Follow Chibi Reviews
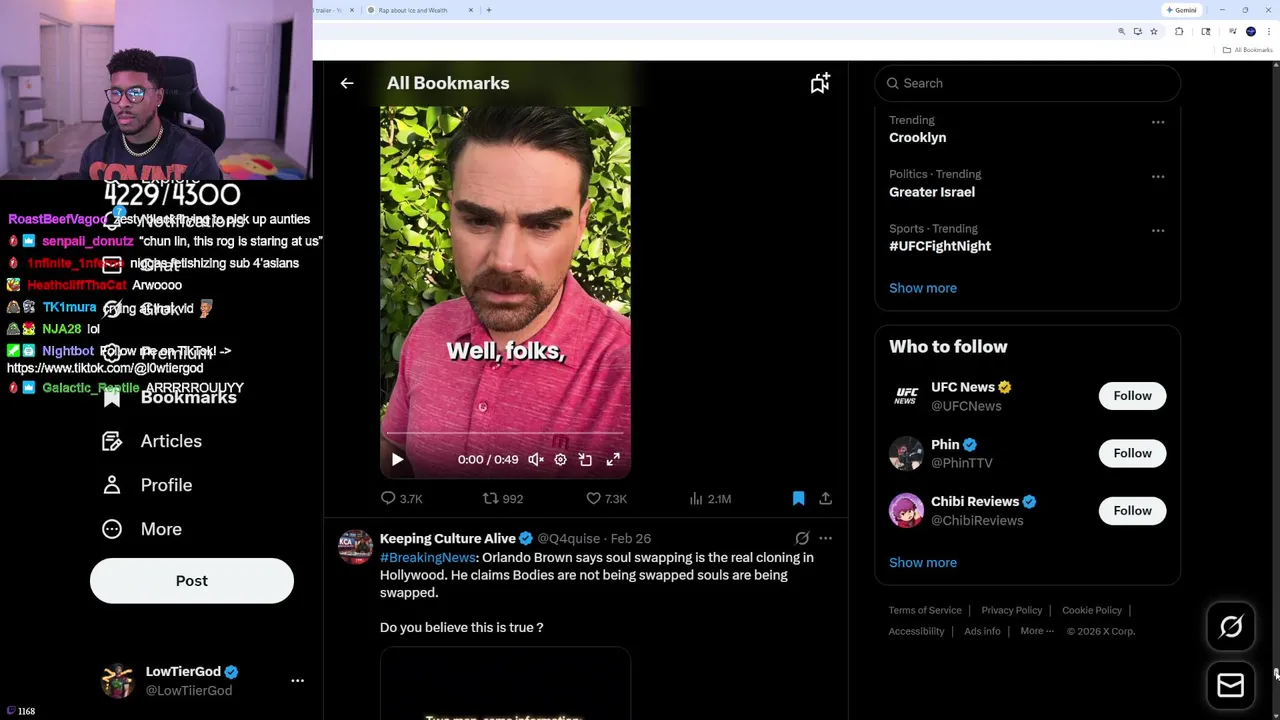The image size is (1280, 720). coord(1132,511)
